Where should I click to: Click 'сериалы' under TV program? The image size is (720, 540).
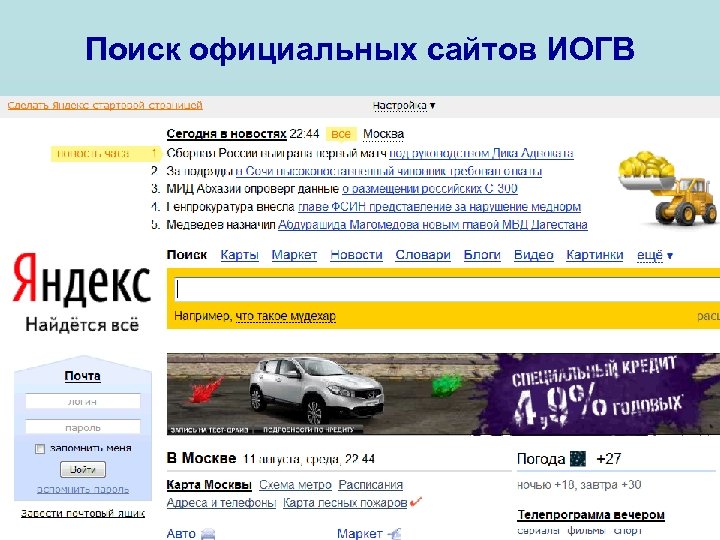click(x=538, y=531)
